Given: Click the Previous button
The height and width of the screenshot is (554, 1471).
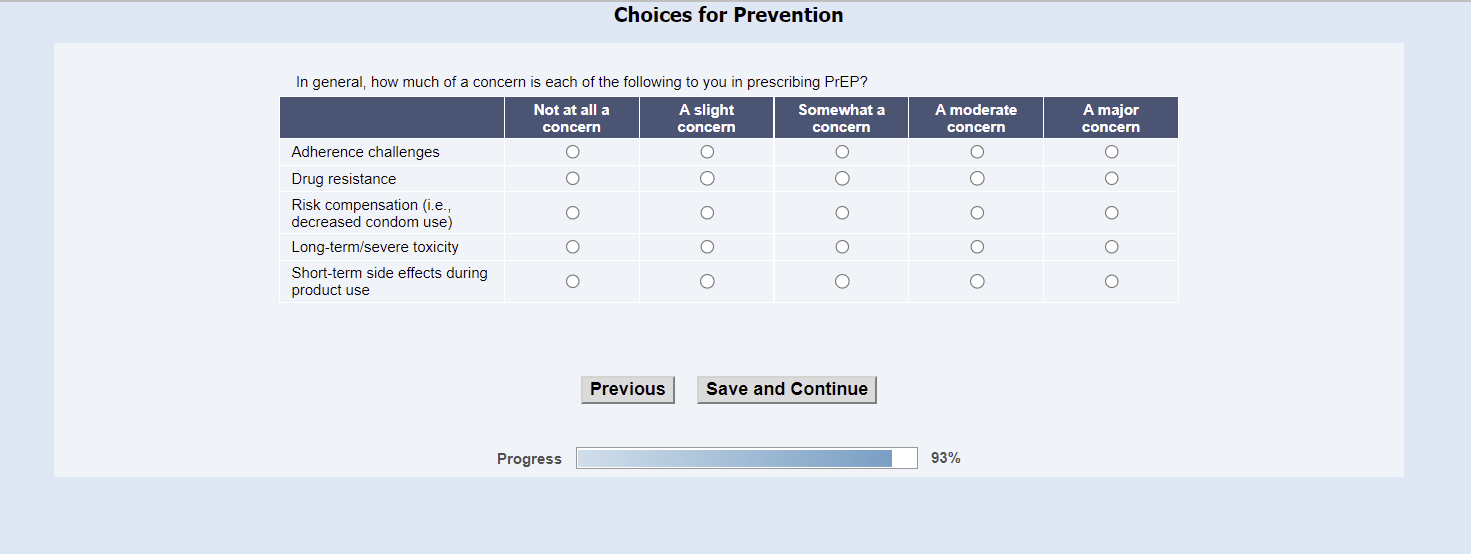Looking at the screenshot, I should click(x=627, y=389).
